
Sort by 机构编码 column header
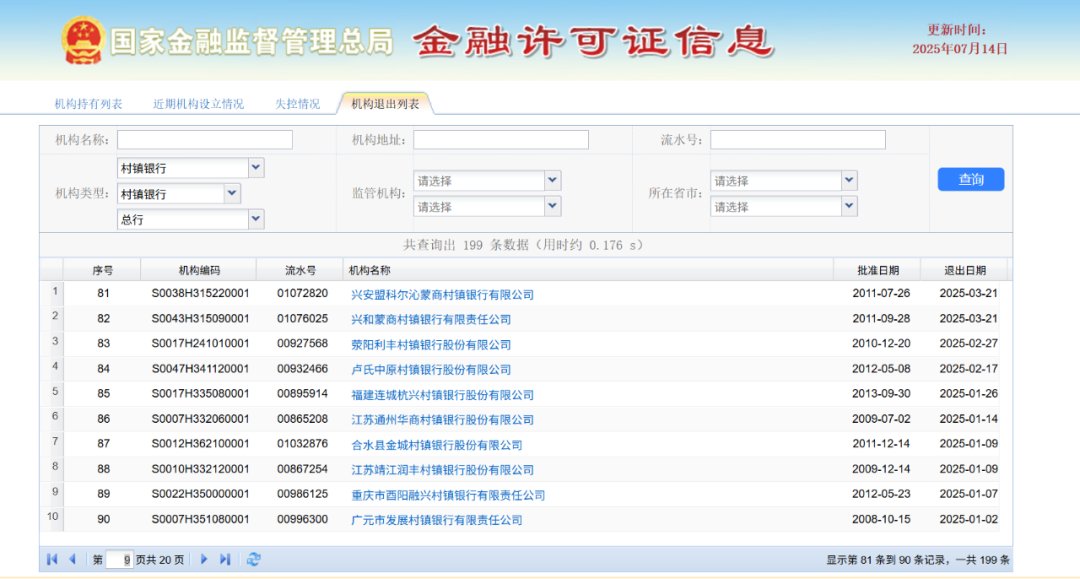(199, 271)
